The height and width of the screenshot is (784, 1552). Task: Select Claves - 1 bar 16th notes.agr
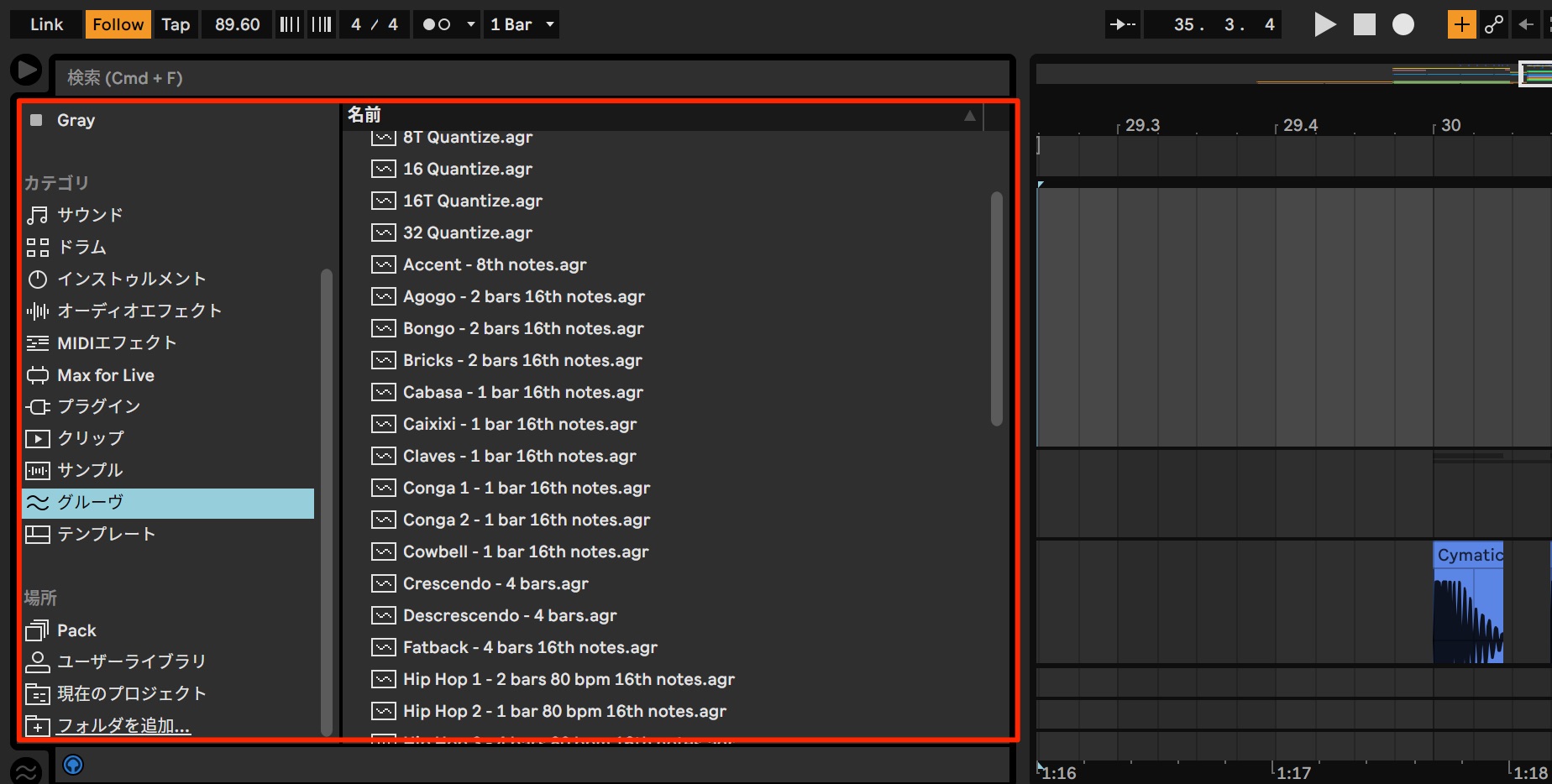coord(520,456)
